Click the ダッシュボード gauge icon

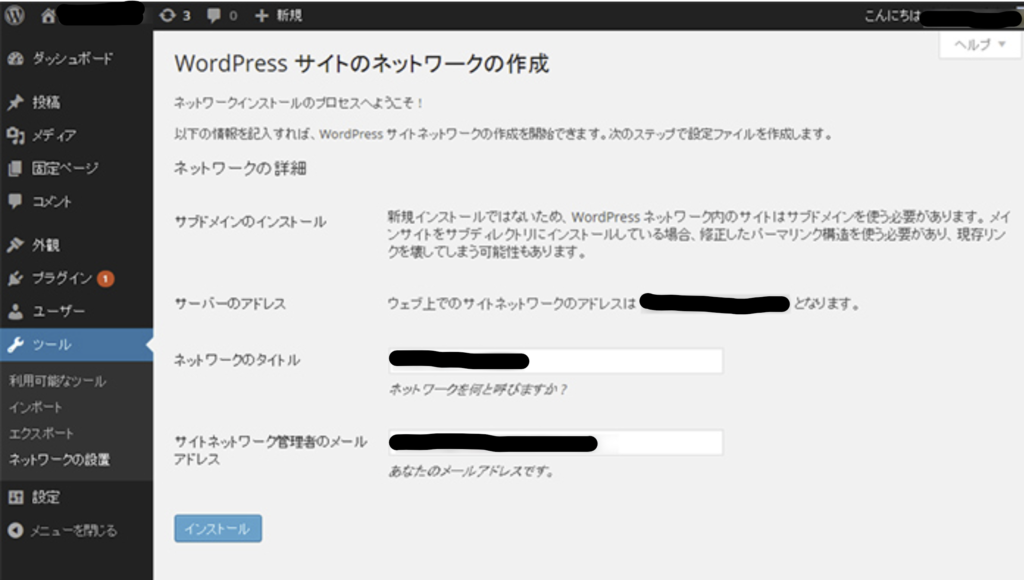(16, 59)
